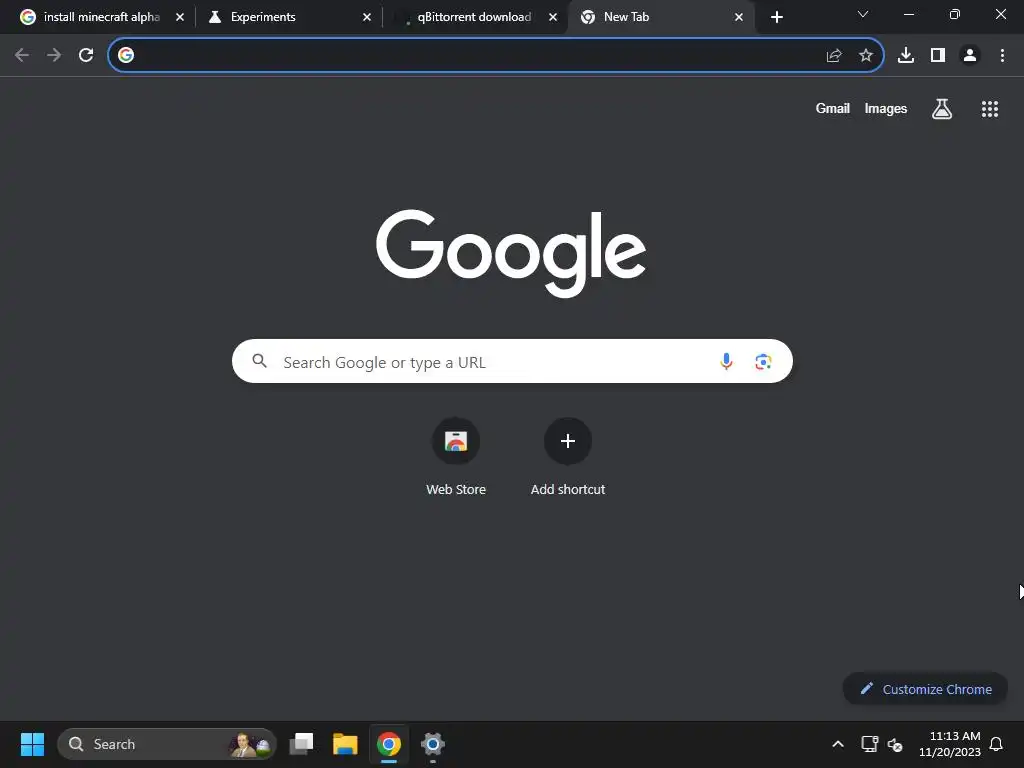Close the New Tab tab
1024x768 pixels.
739,17
